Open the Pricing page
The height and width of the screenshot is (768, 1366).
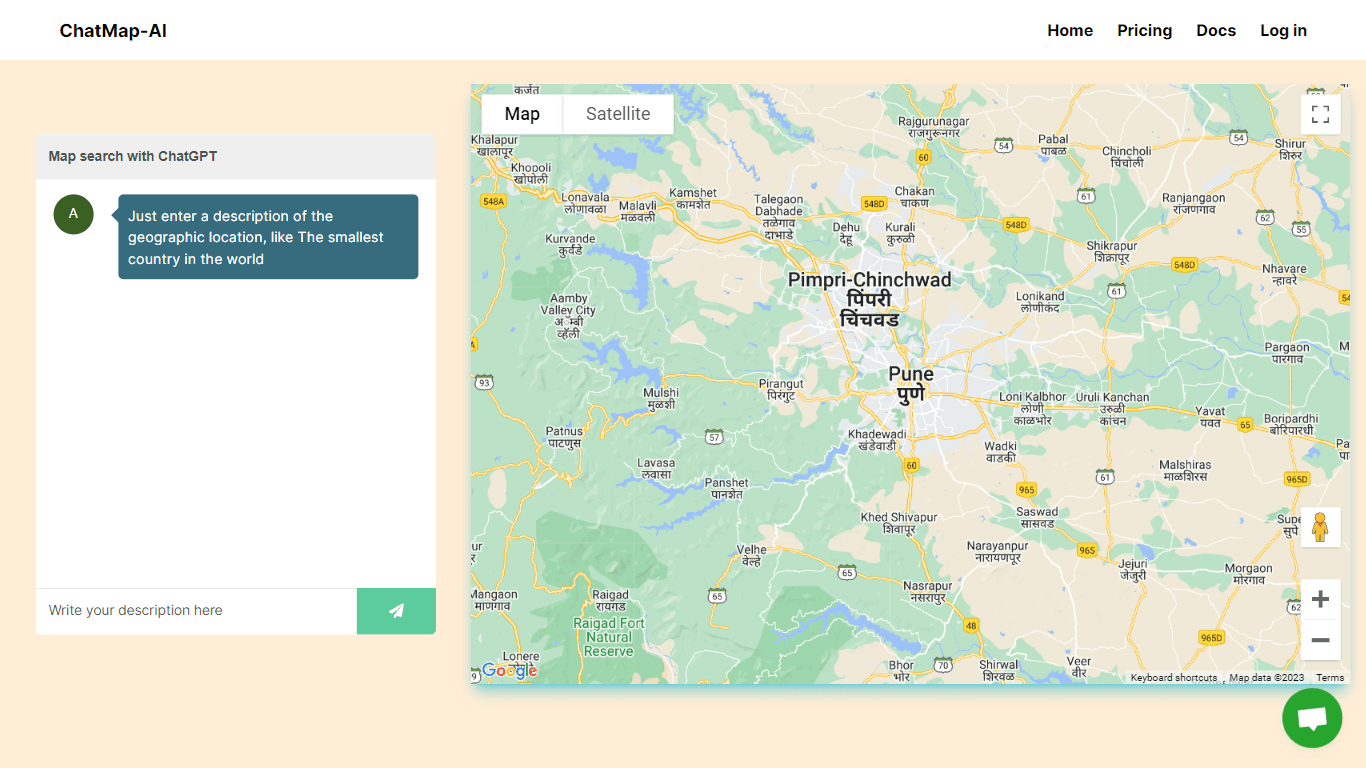[1144, 30]
